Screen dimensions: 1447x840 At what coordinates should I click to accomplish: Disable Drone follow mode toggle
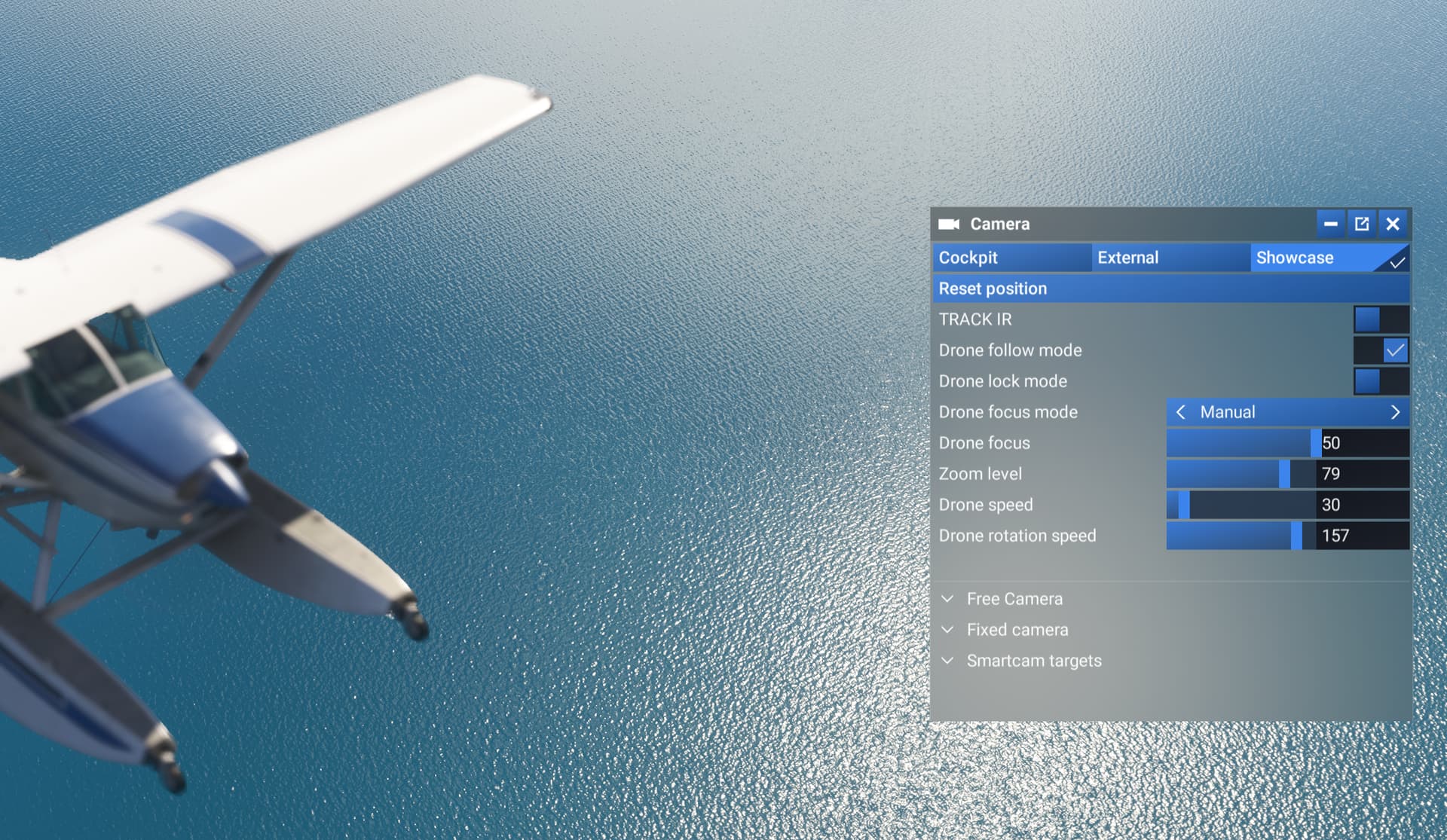point(1381,350)
